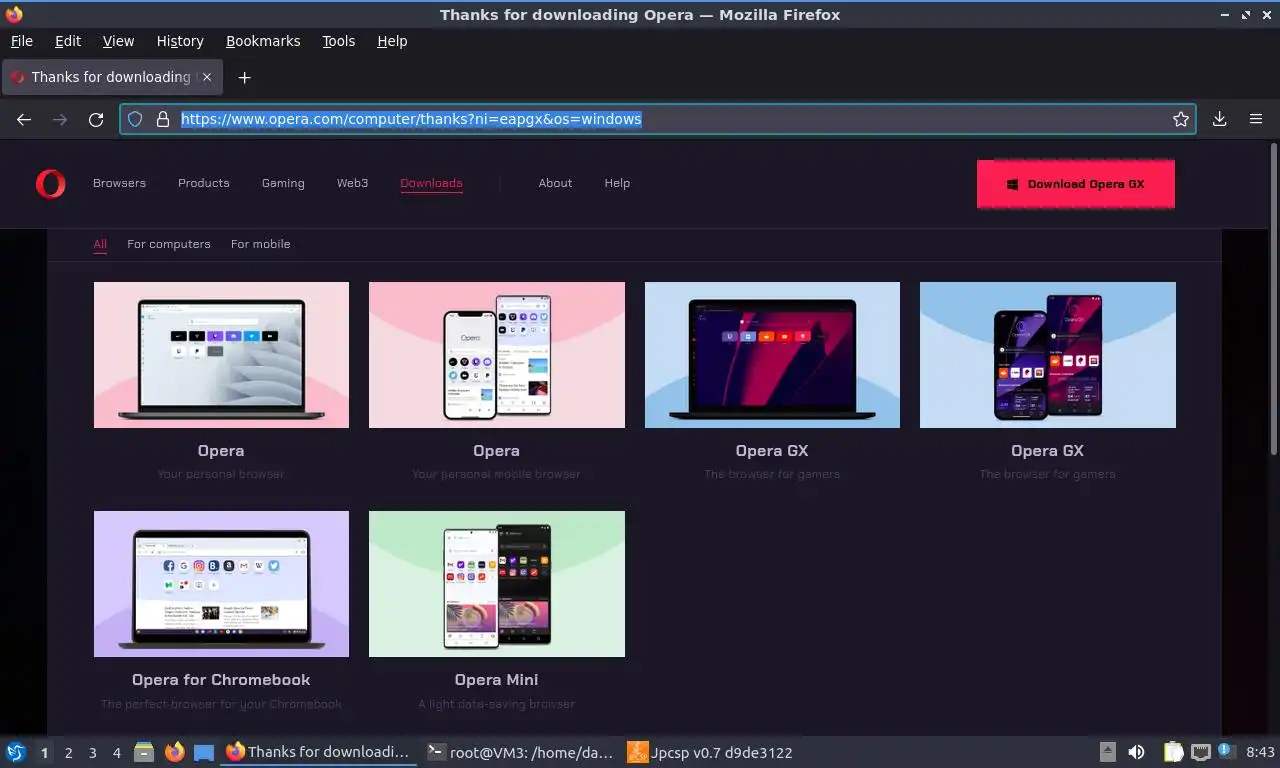Open the History menu
This screenshot has height=768, width=1280.
coord(180,41)
